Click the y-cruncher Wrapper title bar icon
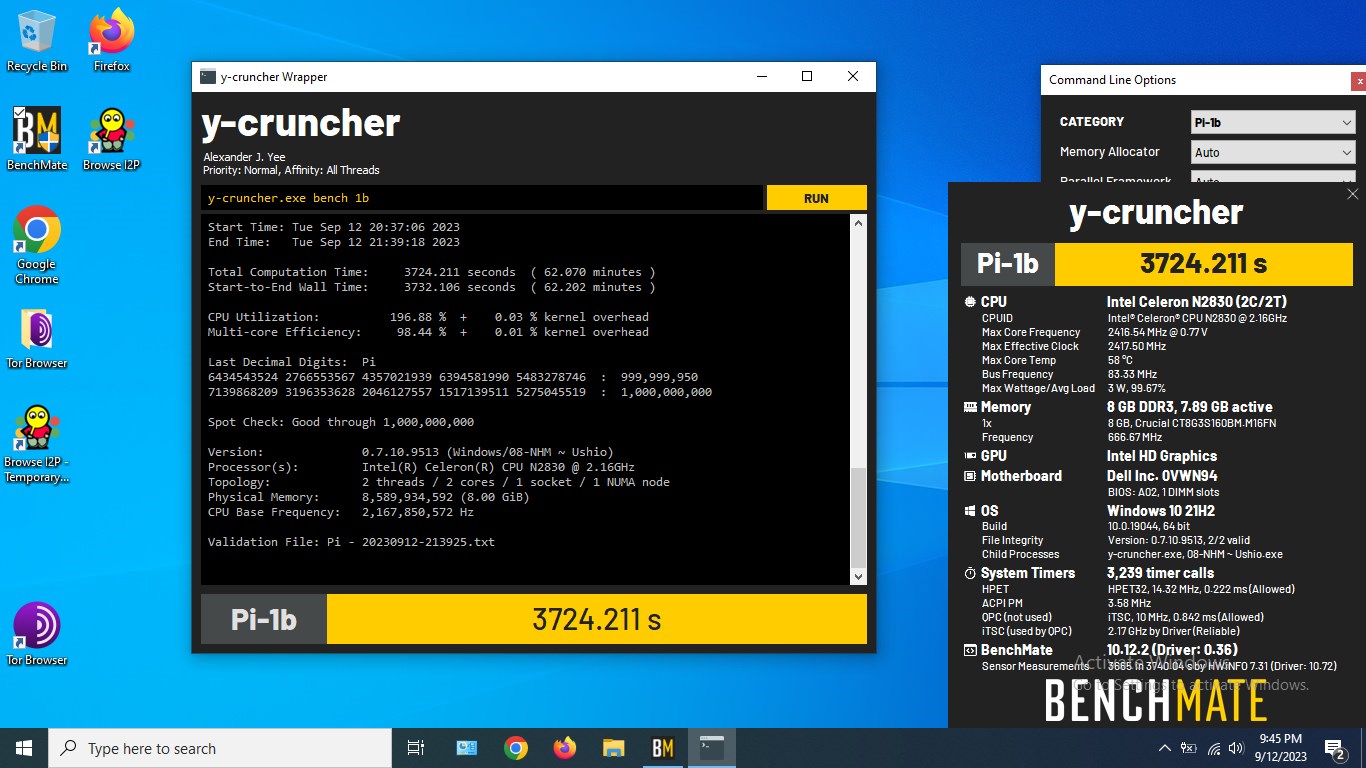The height and width of the screenshot is (768, 1366). pos(207,77)
